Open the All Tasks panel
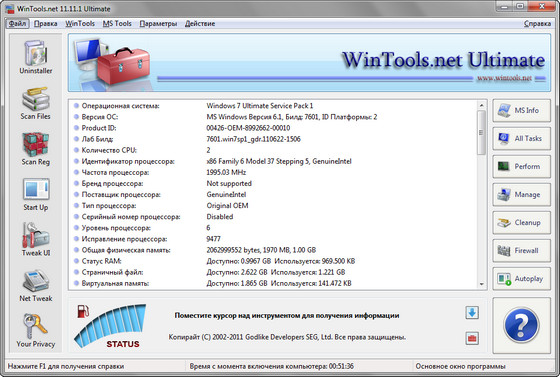Screen dimensions: 560x377 coord(521,139)
